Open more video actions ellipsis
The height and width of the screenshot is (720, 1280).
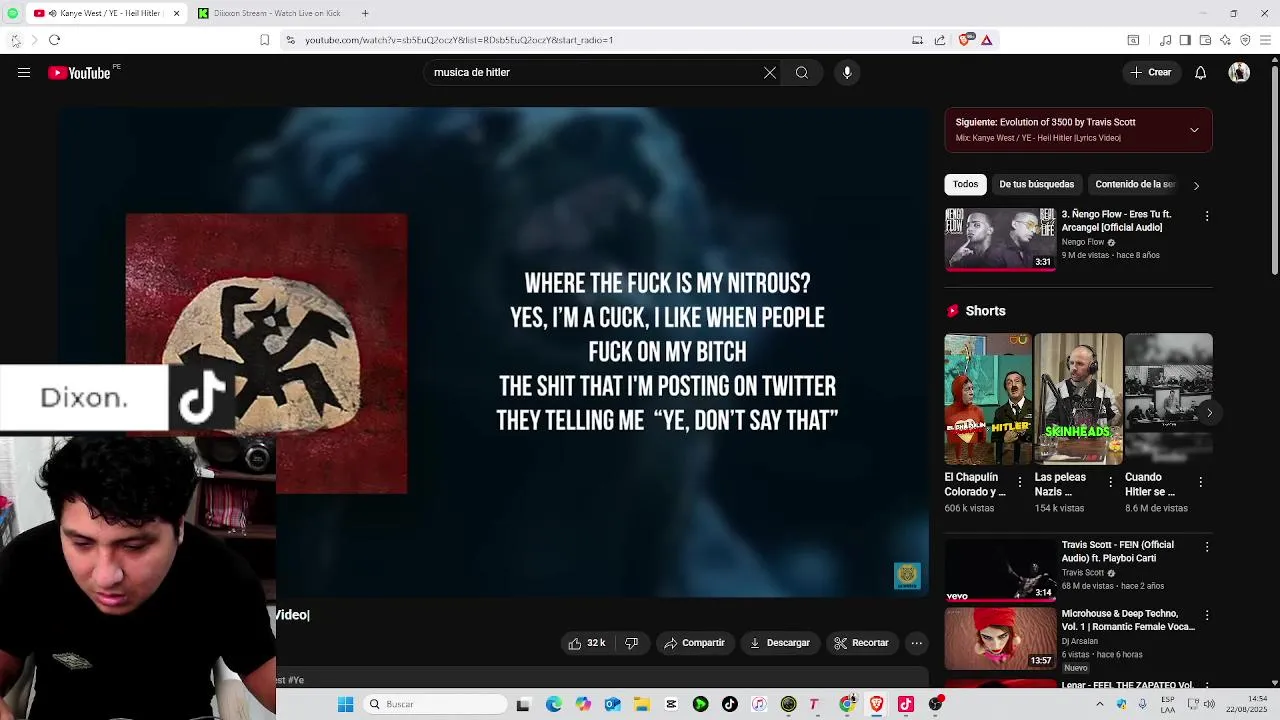click(x=916, y=643)
